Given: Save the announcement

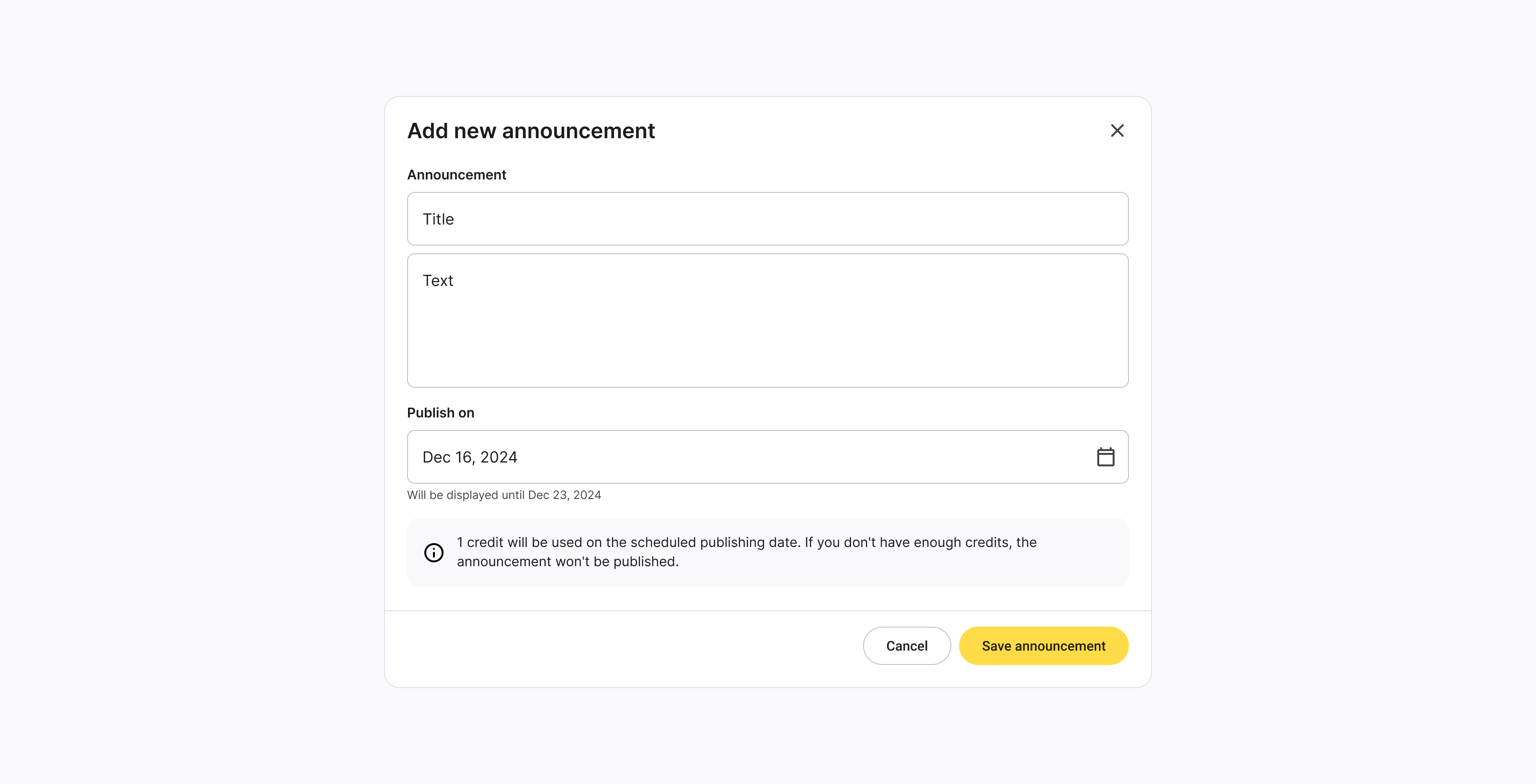Looking at the screenshot, I should 1043,646.
